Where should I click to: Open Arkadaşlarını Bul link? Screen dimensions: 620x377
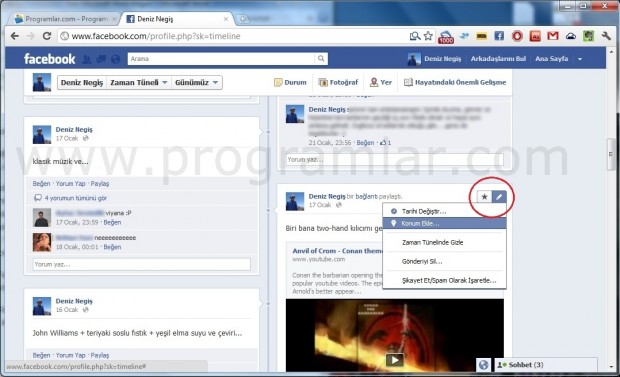pyautogui.click(x=498, y=59)
